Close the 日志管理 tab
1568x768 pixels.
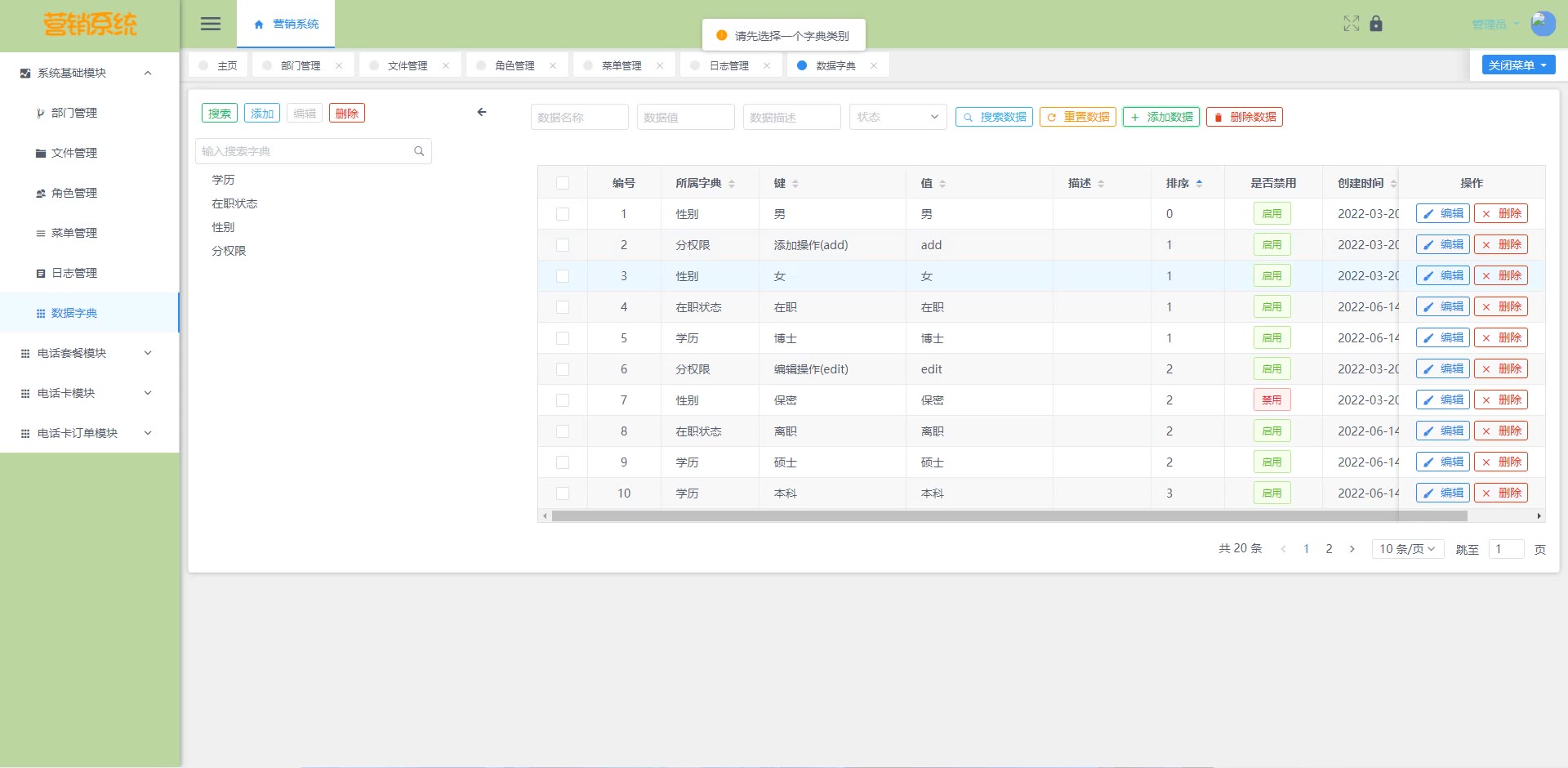point(767,65)
